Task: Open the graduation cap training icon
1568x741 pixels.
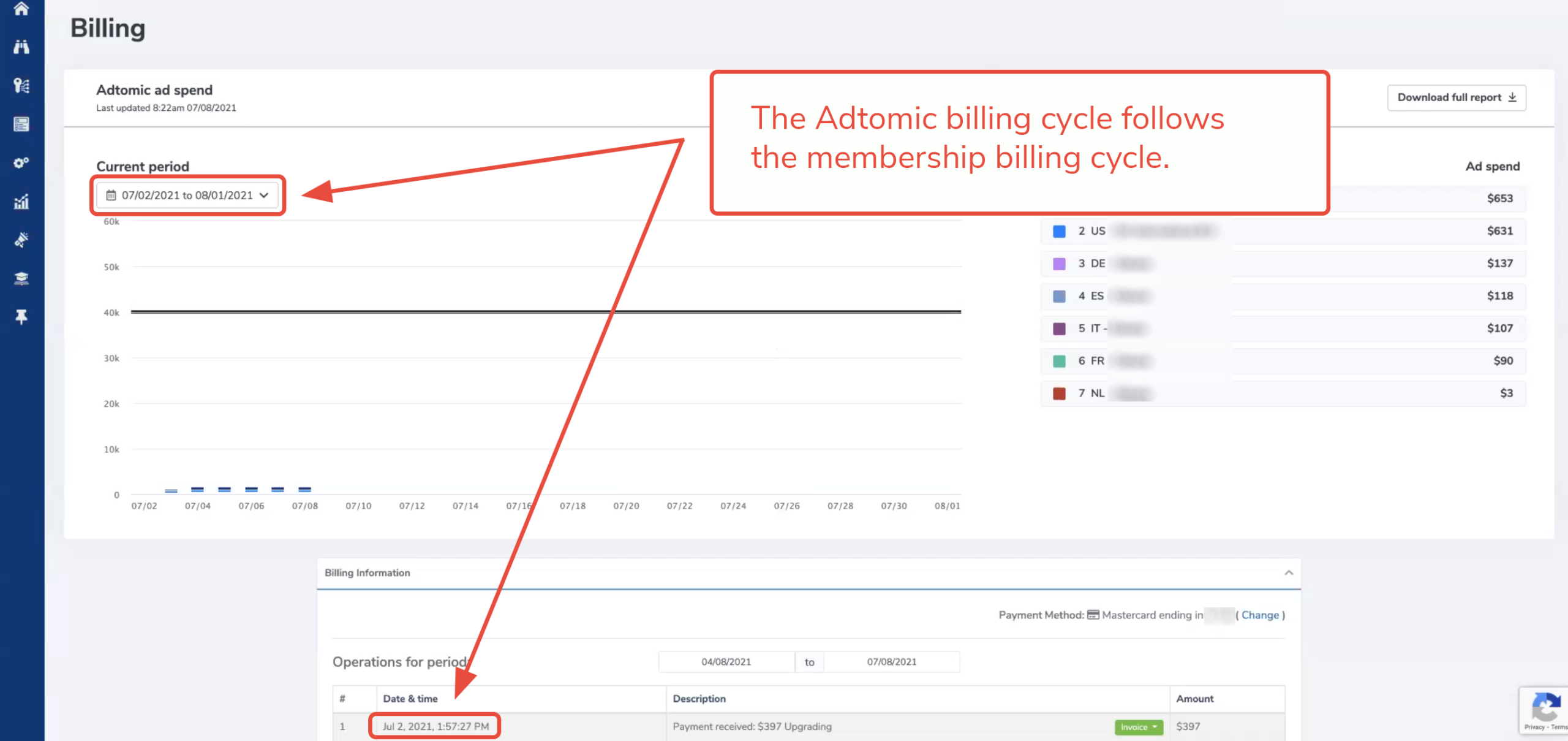Action: 21,278
